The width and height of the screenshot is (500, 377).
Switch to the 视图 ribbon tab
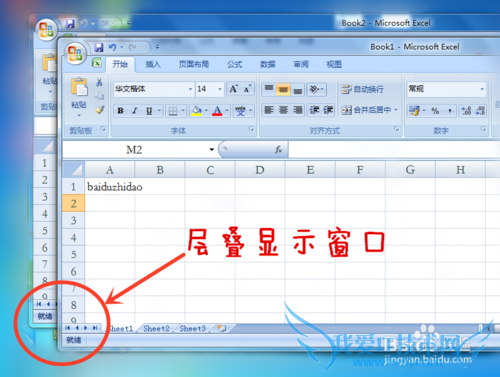pyautogui.click(x=334, y=64)
